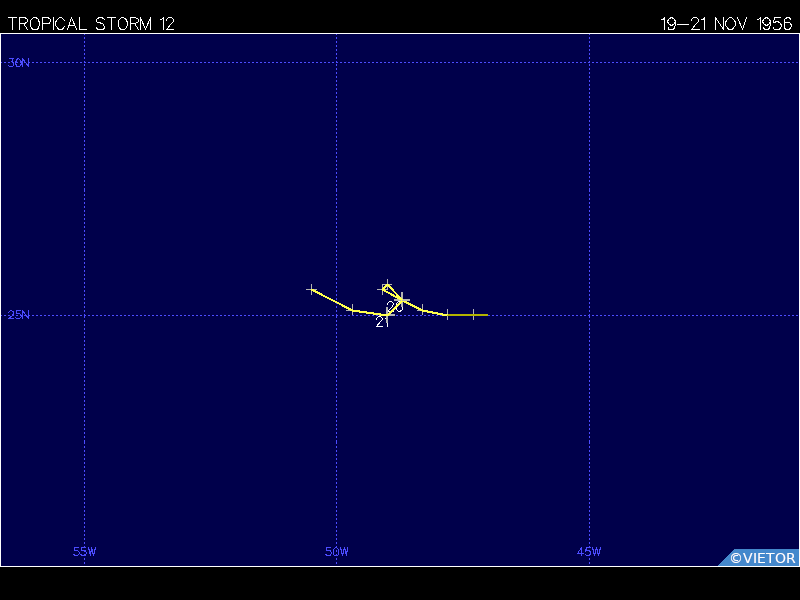Click the intersection of 45W and 25N gridlines
Image resolution: width=800 pixels, height=600 pixels.
point(589,315)
